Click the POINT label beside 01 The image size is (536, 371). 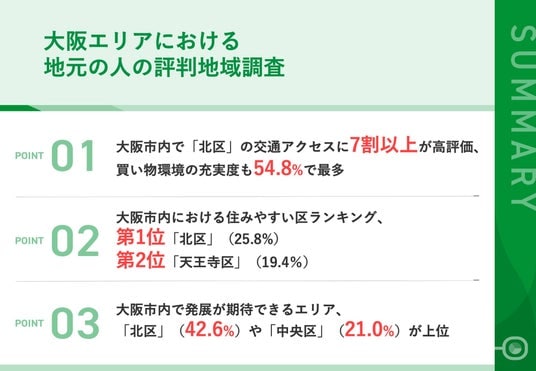tap(29, 156)
